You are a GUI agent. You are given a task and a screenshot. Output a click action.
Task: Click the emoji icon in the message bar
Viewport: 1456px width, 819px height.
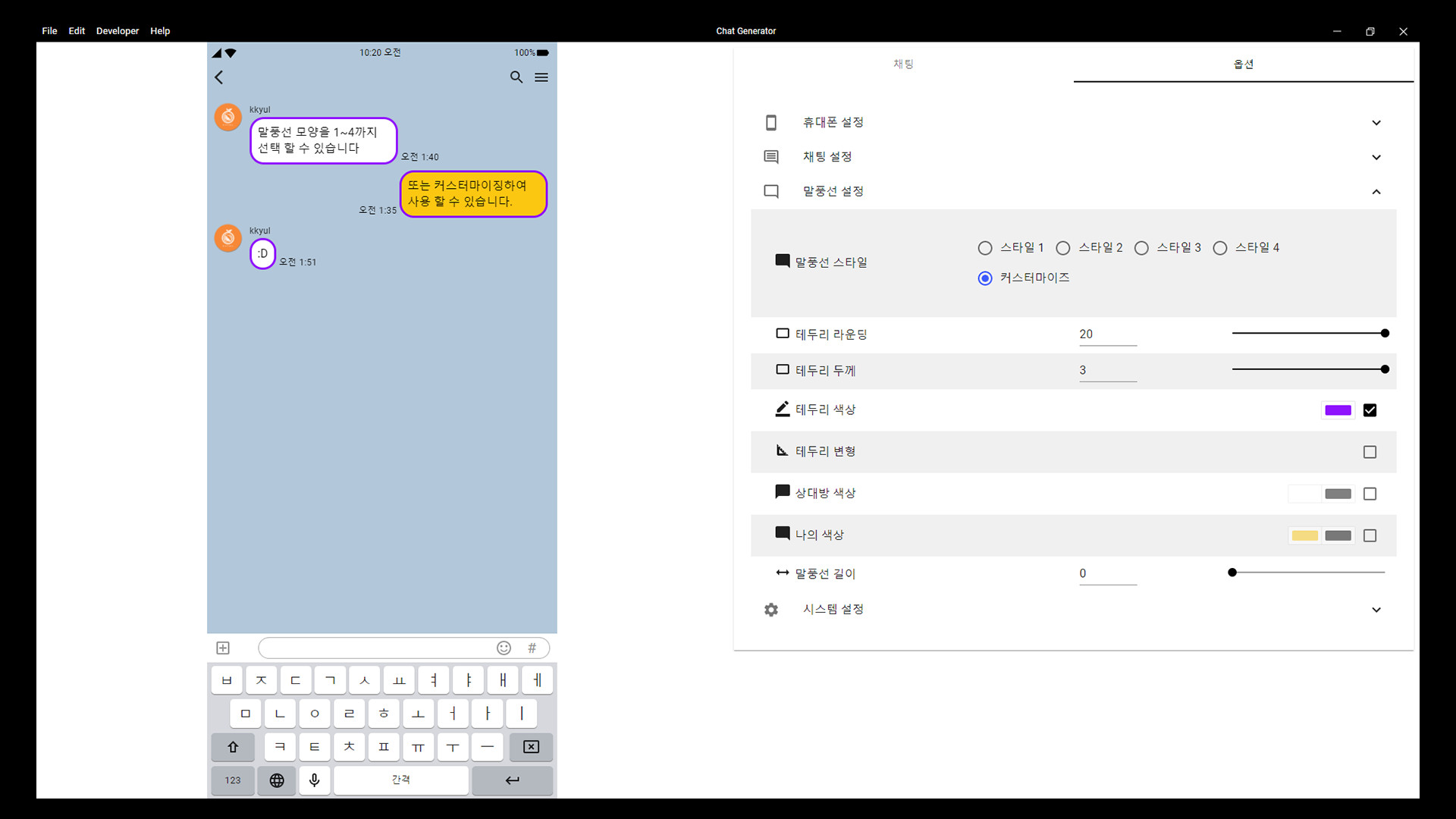point(504,648)
